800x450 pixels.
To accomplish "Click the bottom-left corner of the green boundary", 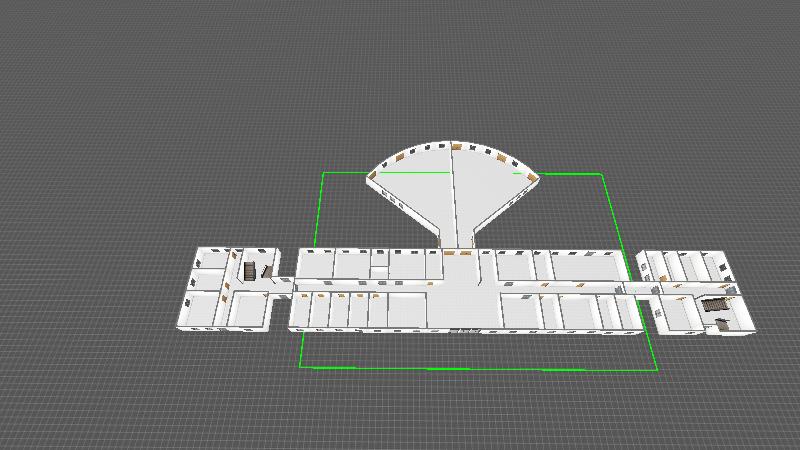I will (x=302, y=367).
